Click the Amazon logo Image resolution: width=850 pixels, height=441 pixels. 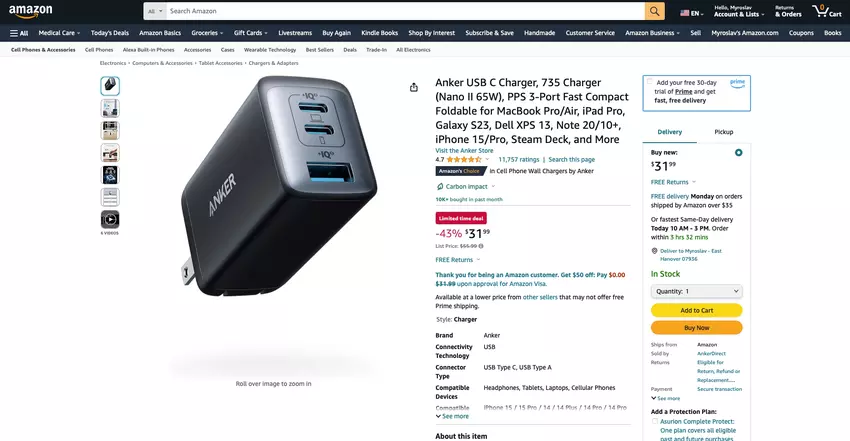tap(31, 11)
